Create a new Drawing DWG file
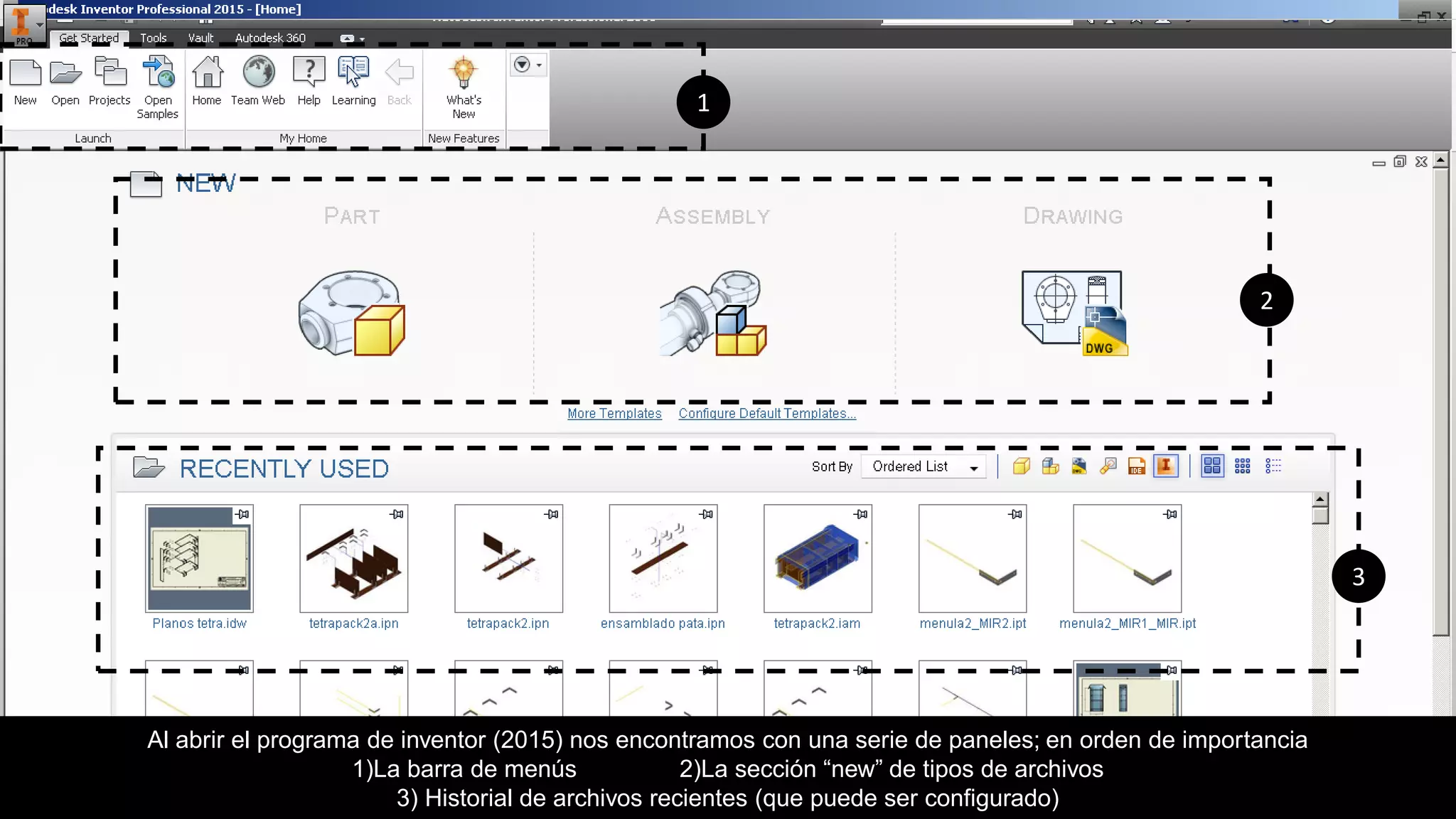Image resolution: width=1456 pixels, height=819 pixels. [1074, 313]
